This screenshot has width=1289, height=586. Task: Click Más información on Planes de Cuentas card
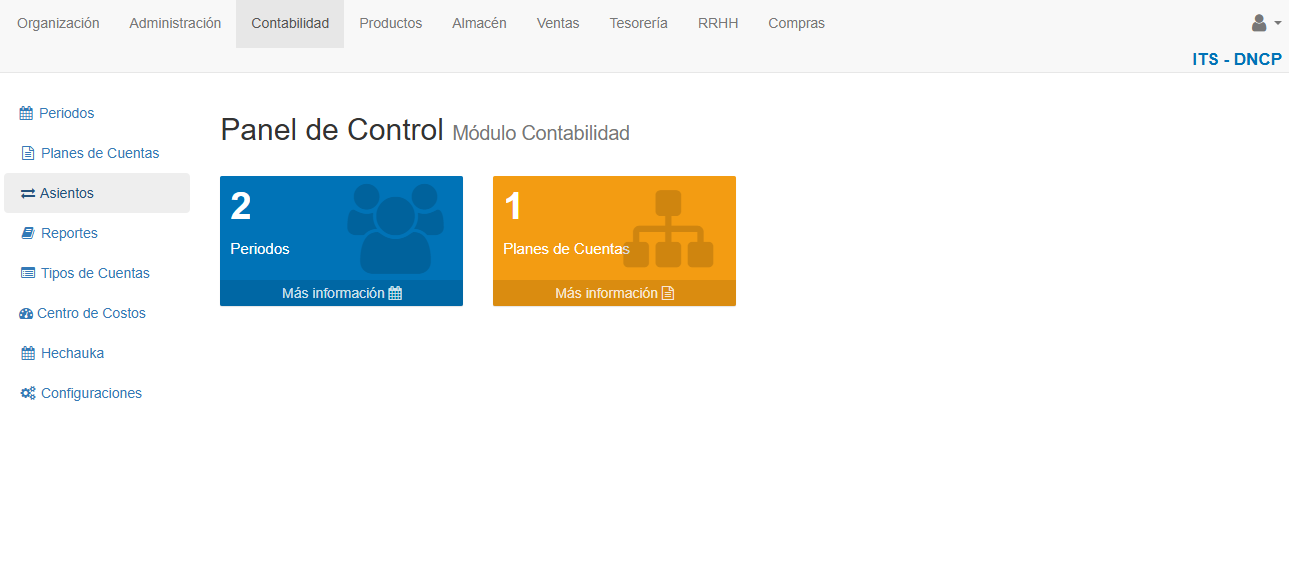coord(614,292)
